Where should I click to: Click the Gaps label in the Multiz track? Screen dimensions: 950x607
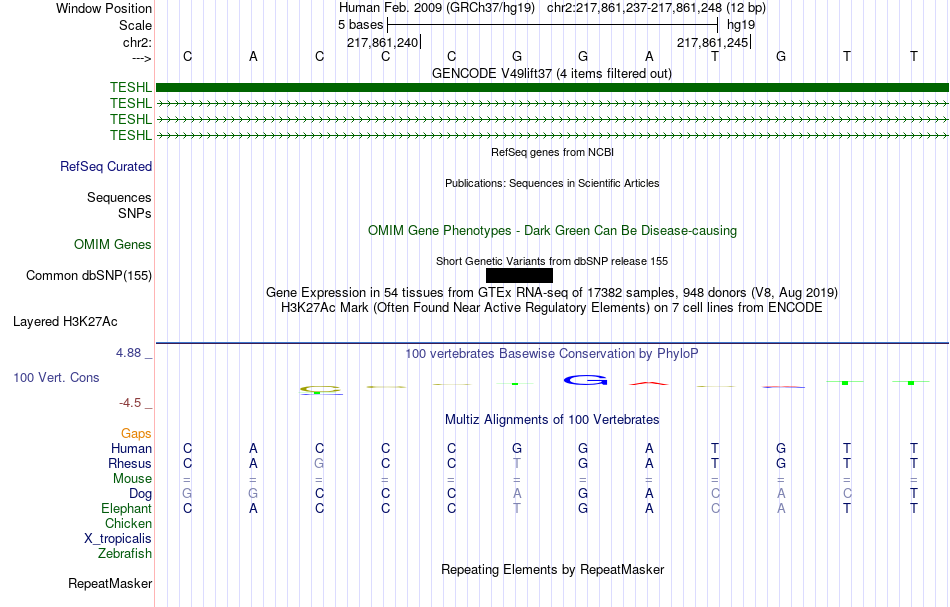coord(136,433)
